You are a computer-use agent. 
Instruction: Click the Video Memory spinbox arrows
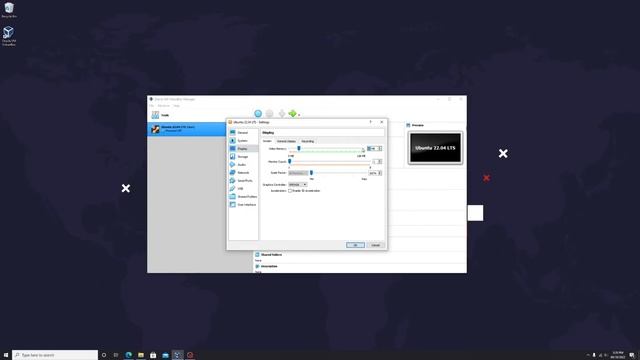[380, 149]
